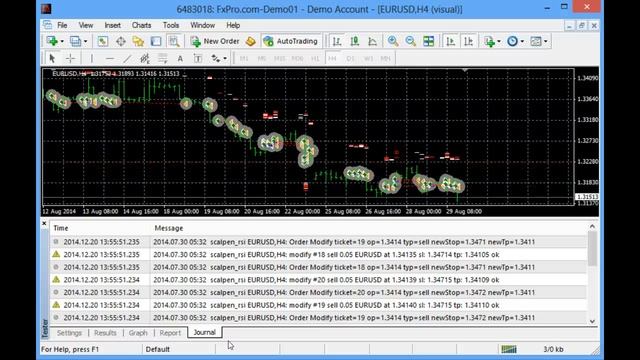Close the Tester panel with its X
The height and width of the screenshot is (360, 640).
tap(44, 223)
